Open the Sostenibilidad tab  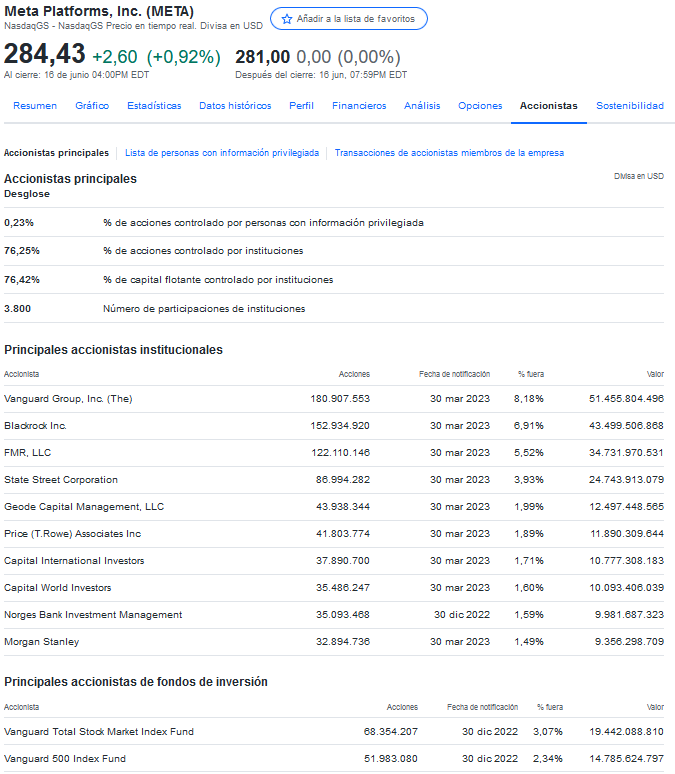tap(630, 106)
